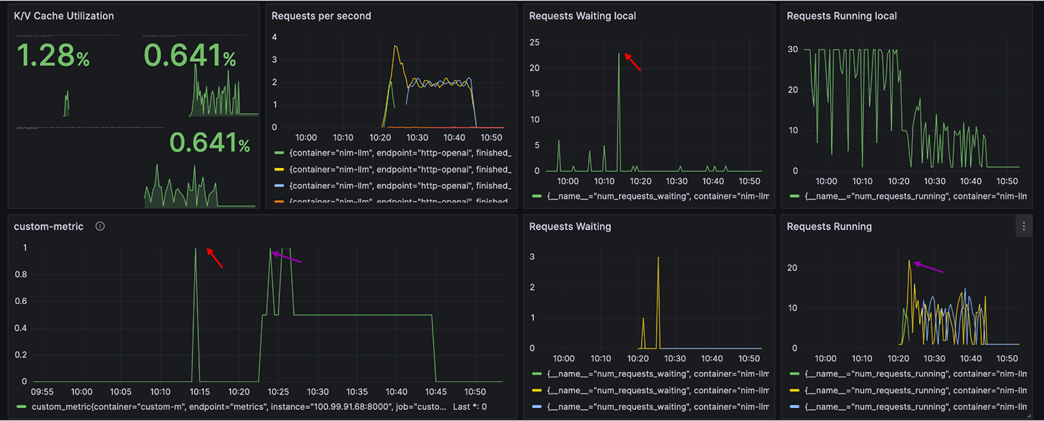
Task: Open the Requests Waiting local title menu
Action: tap(582, 17)
